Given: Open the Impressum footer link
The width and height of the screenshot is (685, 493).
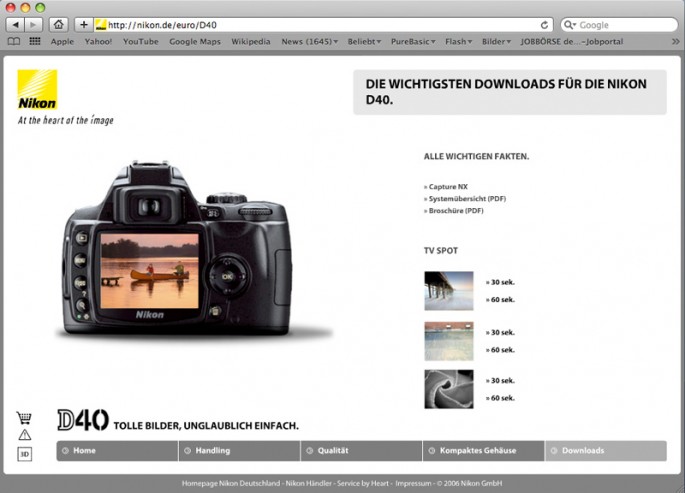Looking at the screenshot, I should point(413,483).
